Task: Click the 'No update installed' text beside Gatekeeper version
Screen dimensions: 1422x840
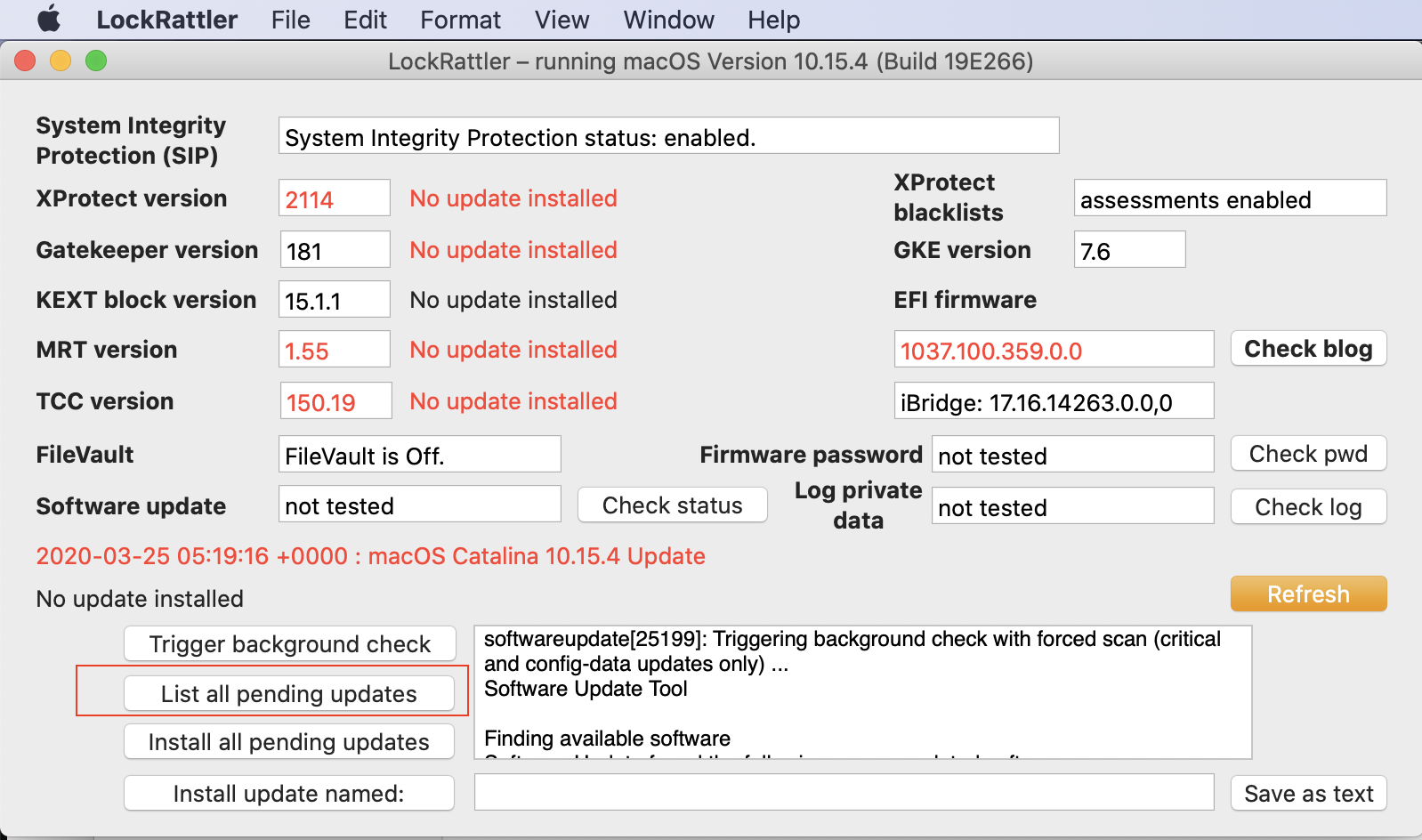Action: 513,250
